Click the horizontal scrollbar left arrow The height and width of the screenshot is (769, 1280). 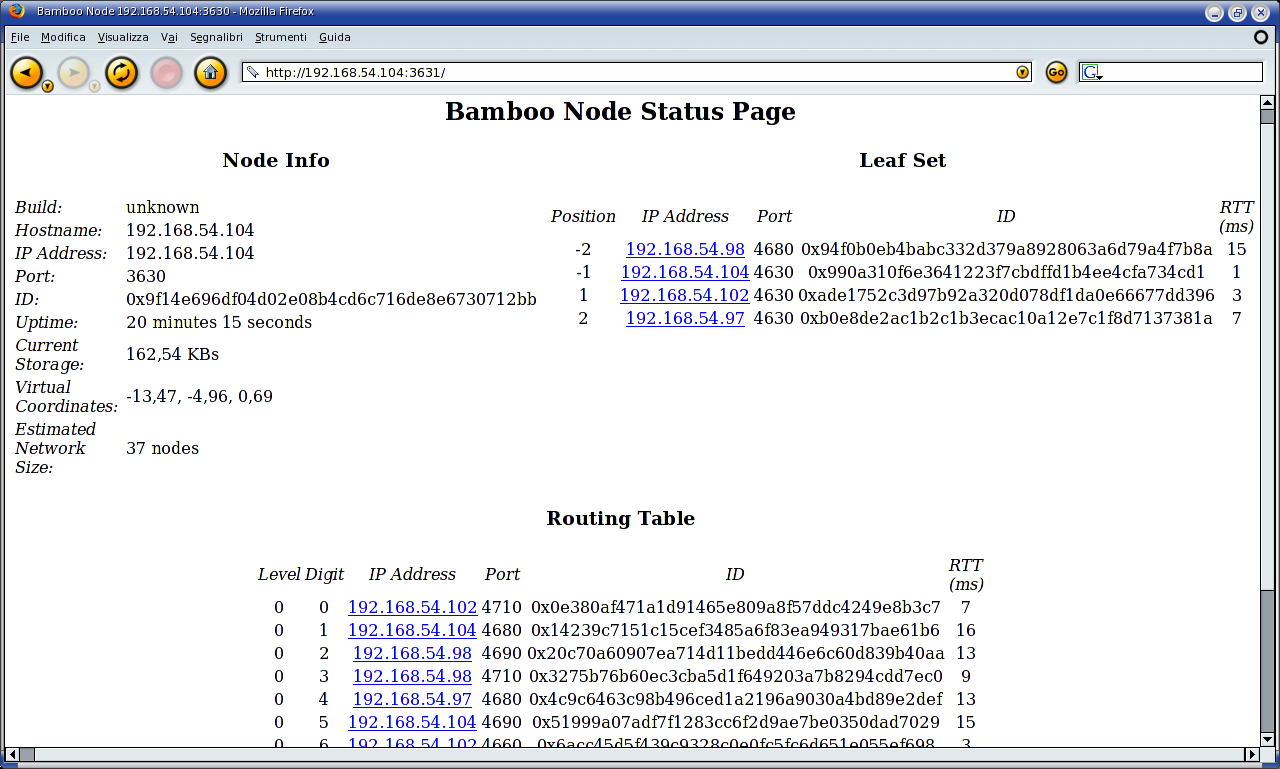click(12, 754)
